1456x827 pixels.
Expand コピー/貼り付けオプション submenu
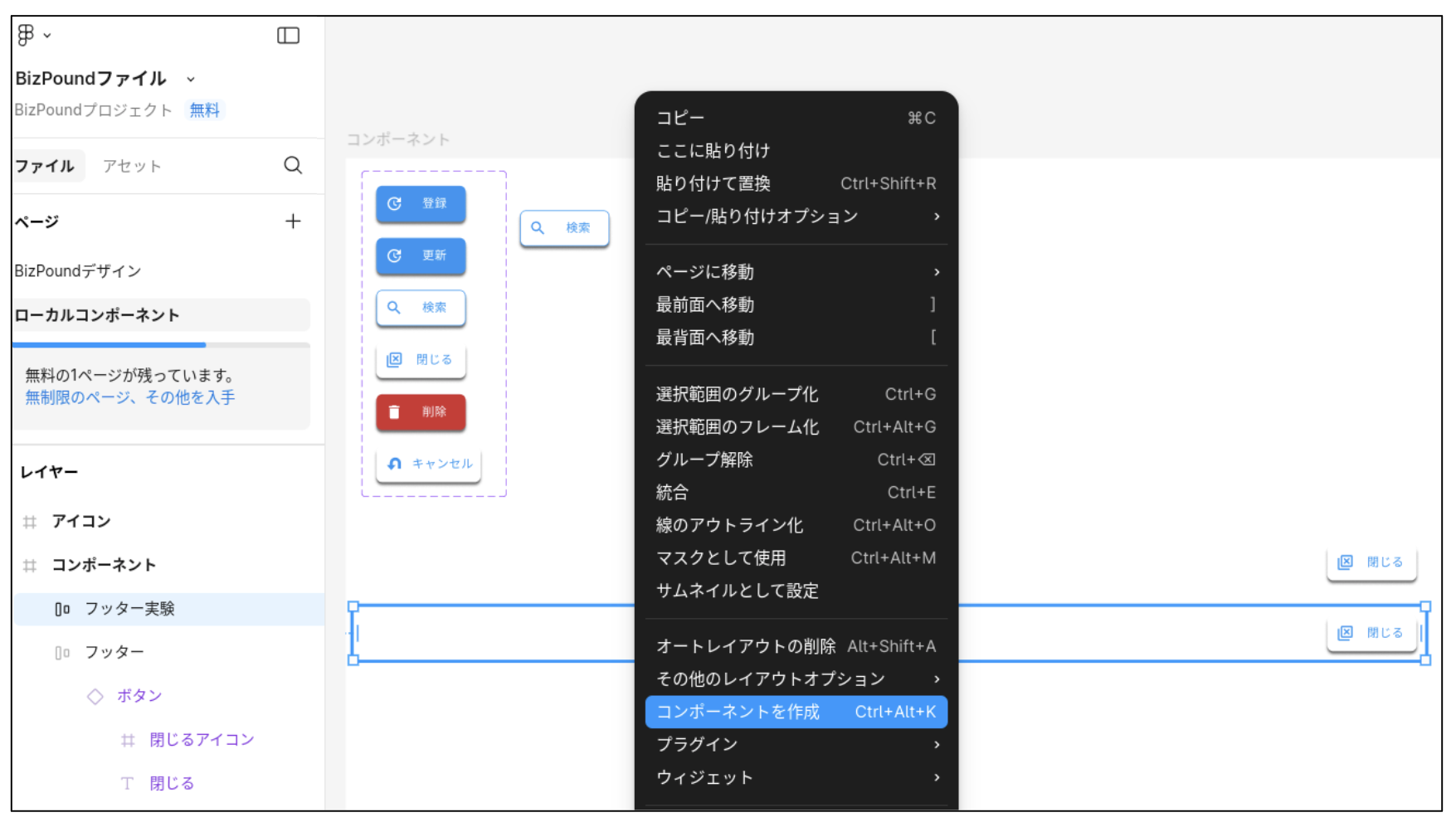[796, 216]
